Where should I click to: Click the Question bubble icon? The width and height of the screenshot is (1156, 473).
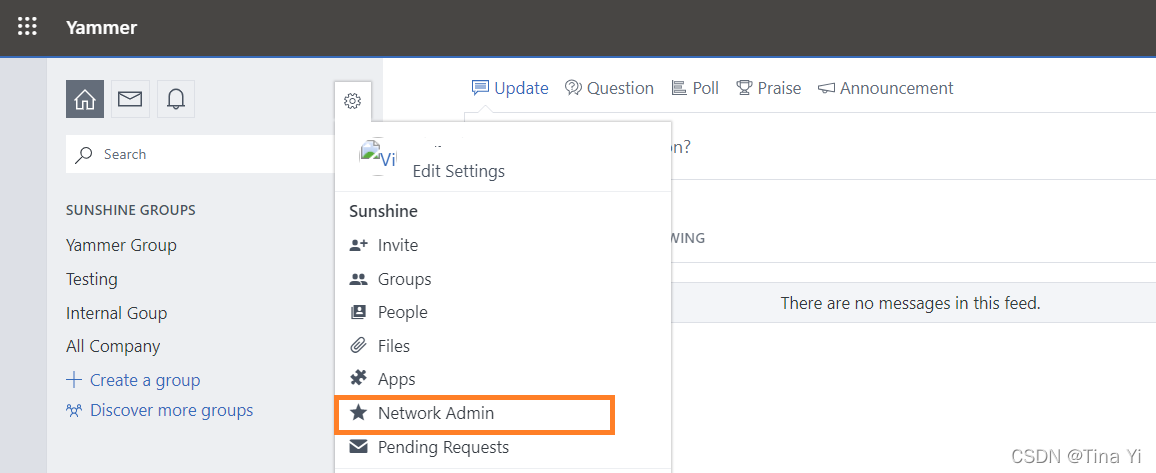[x=574, y=88]
